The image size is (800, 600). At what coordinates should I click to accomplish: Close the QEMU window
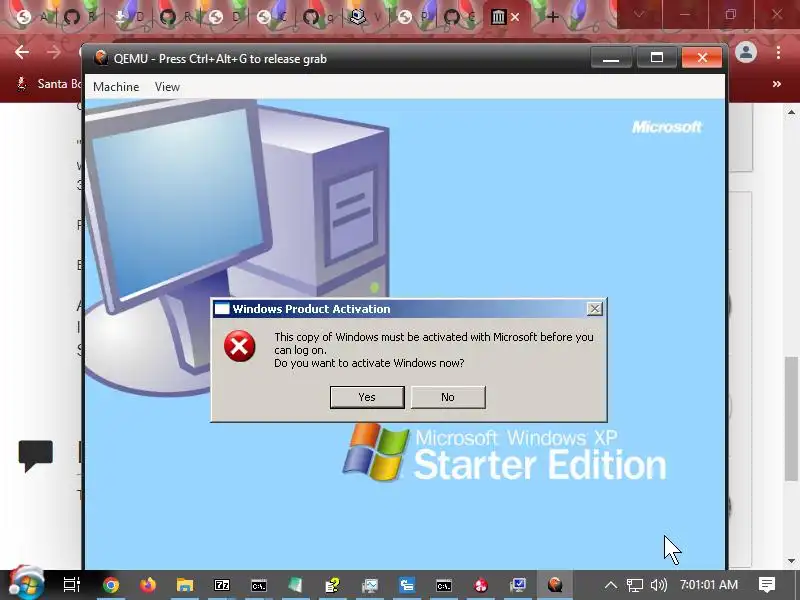(702, 58)
